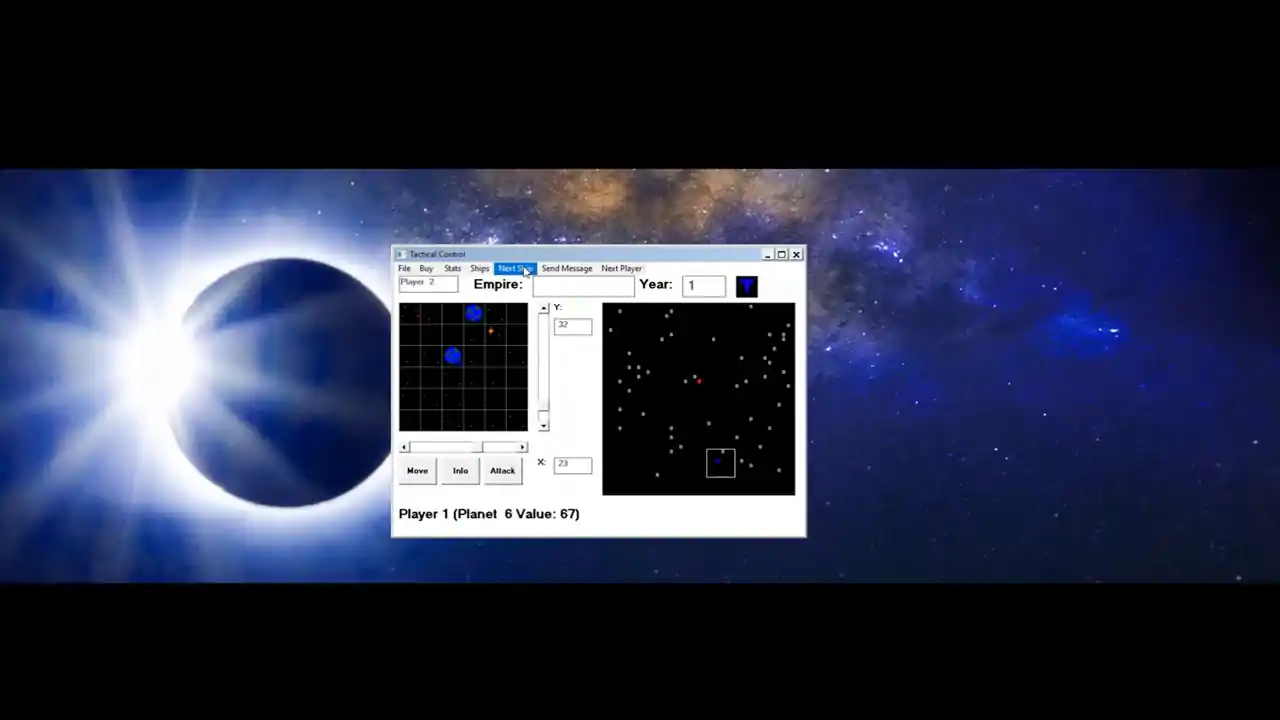Click the blue dot inside the white viewport box
Image resolution: width=1280 pixels, height=720 pixels.
pyautogui.click(x=718, y=460)
